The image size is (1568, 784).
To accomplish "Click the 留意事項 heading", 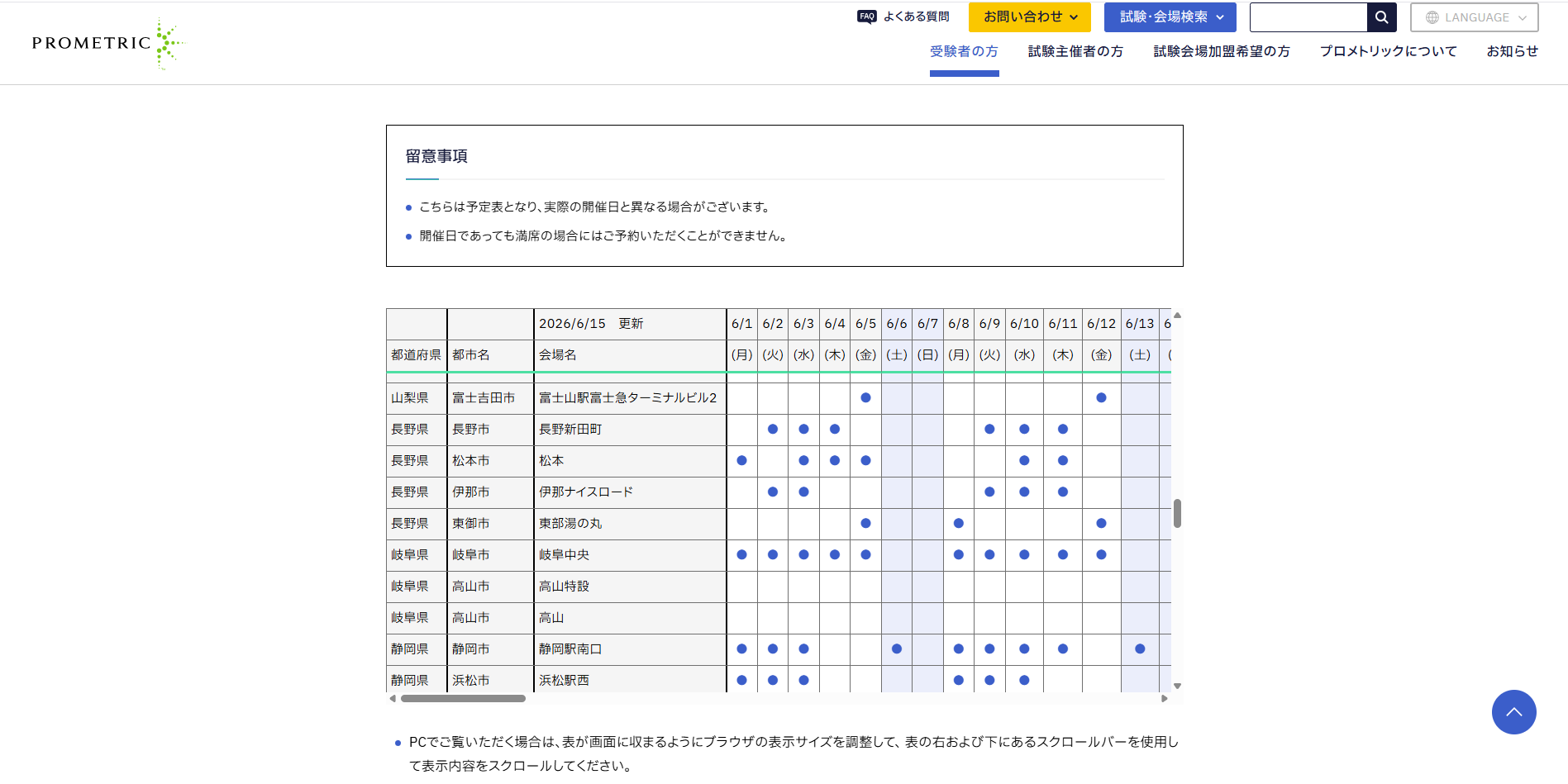I will tap(436, 156).
